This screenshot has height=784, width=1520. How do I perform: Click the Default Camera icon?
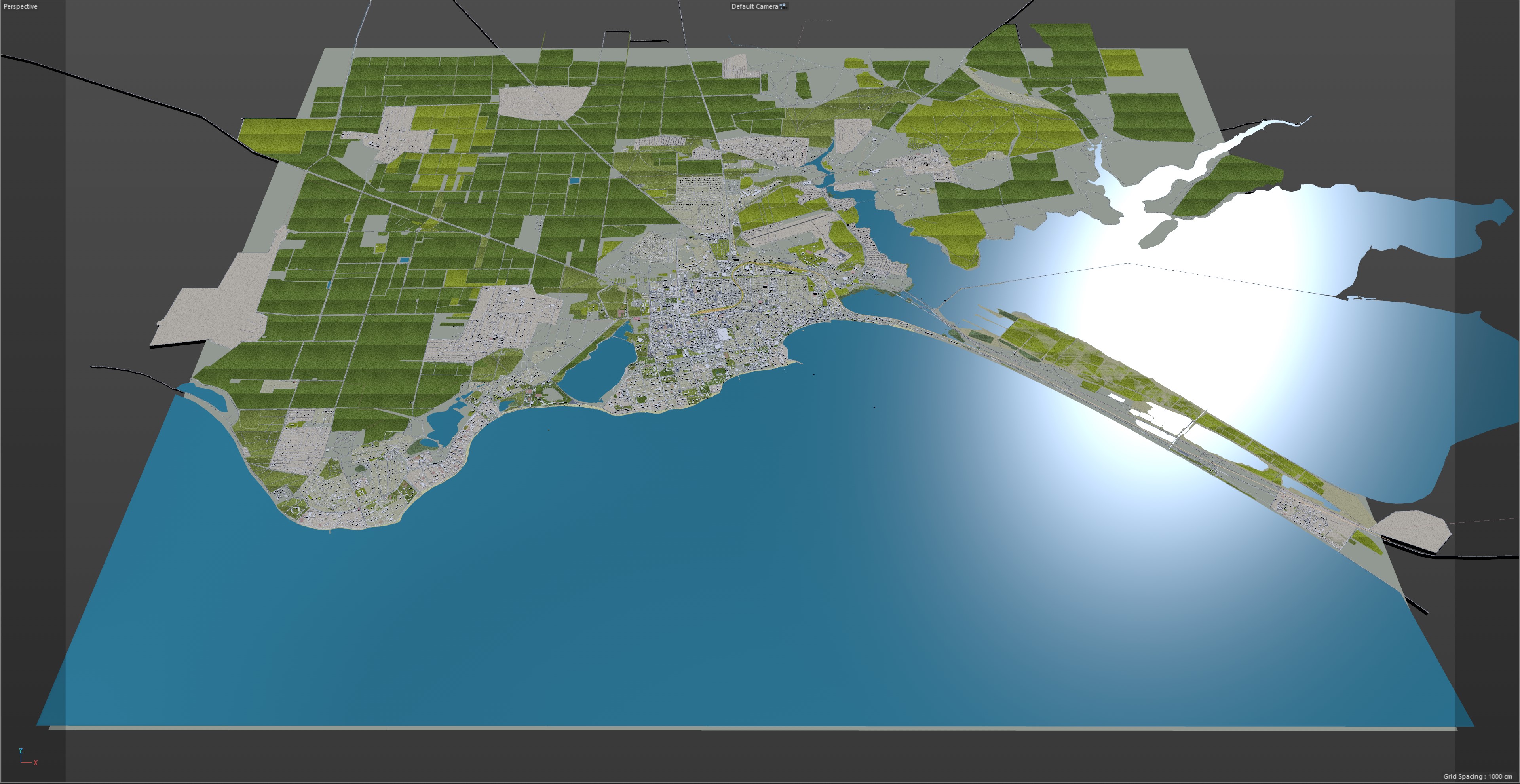point(783,6)
